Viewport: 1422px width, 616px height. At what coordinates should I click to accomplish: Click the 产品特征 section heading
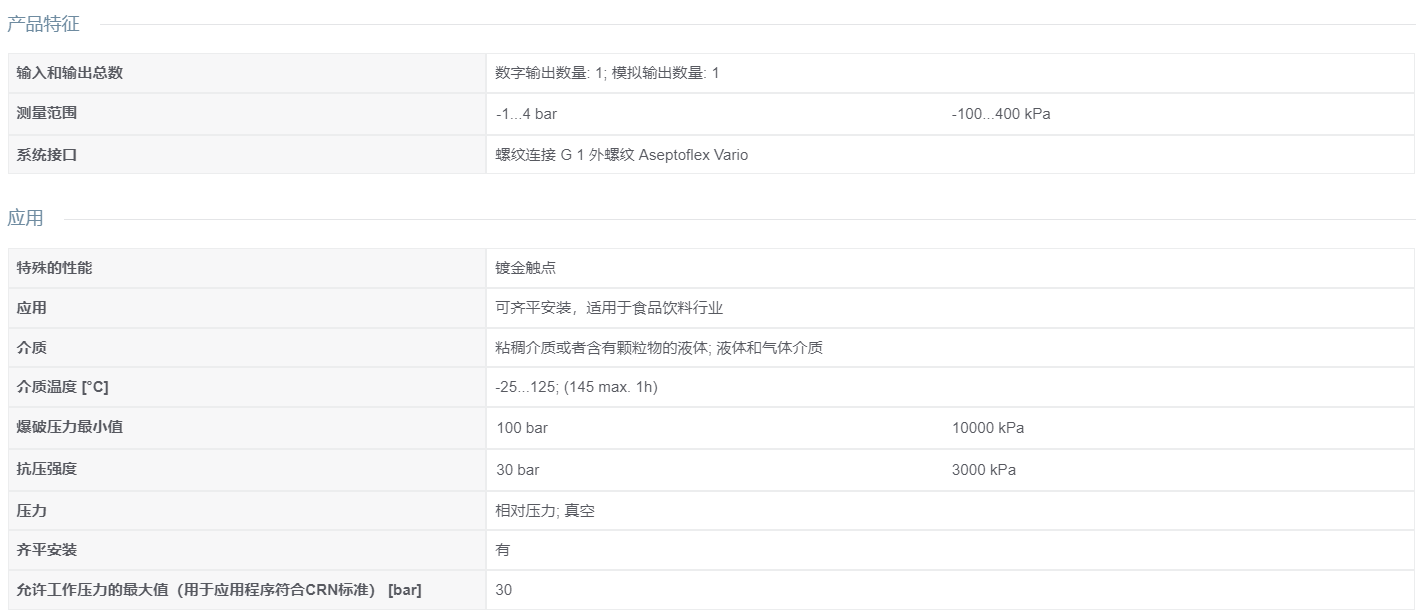pos(43,24)
